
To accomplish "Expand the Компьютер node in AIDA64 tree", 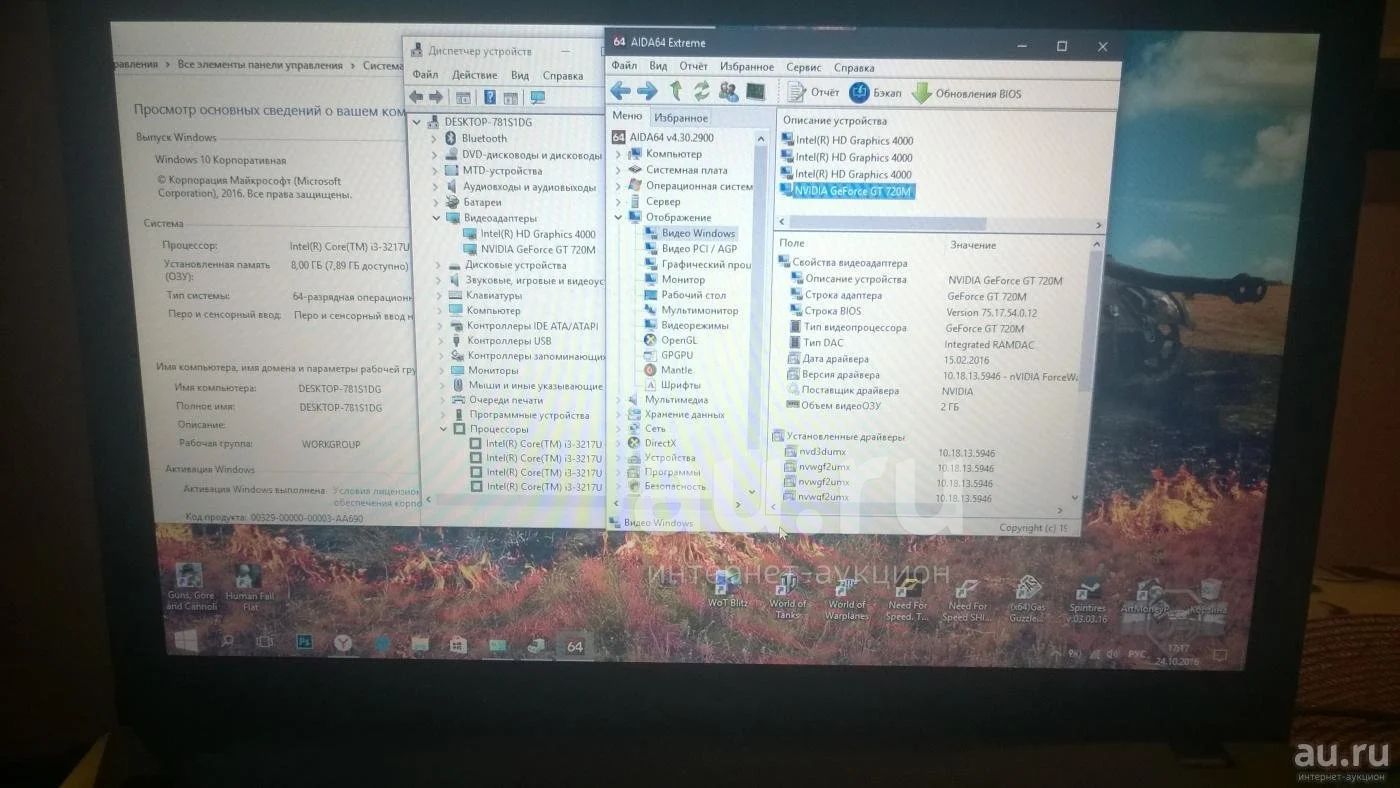I will pyautogui.click(x=618, y=154).
